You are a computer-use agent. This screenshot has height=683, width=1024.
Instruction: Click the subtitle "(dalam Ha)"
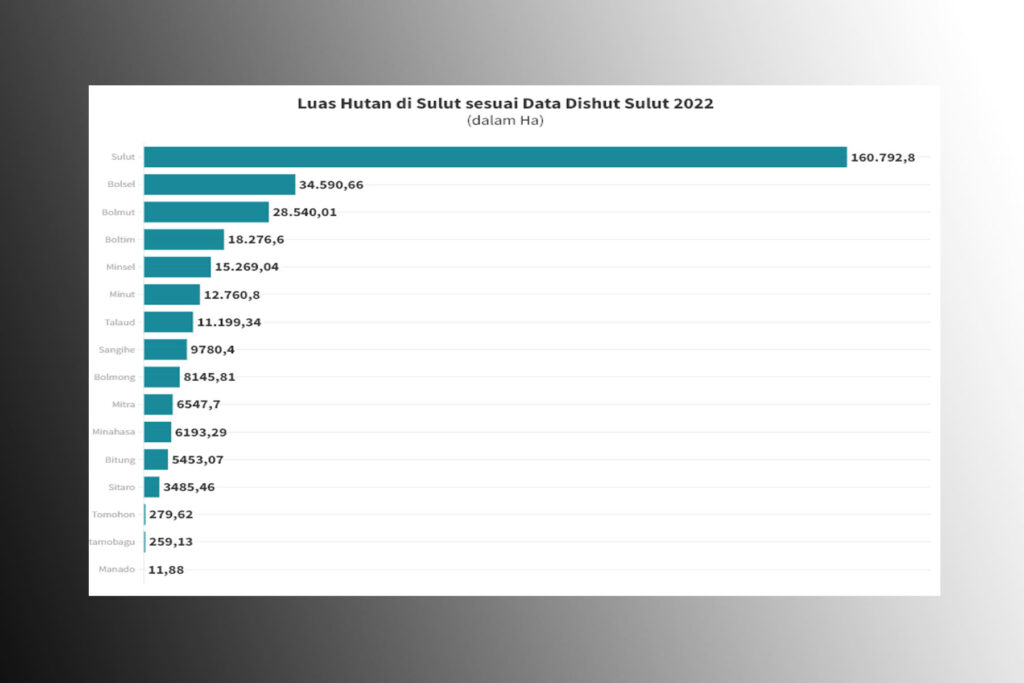pos(505,120)
